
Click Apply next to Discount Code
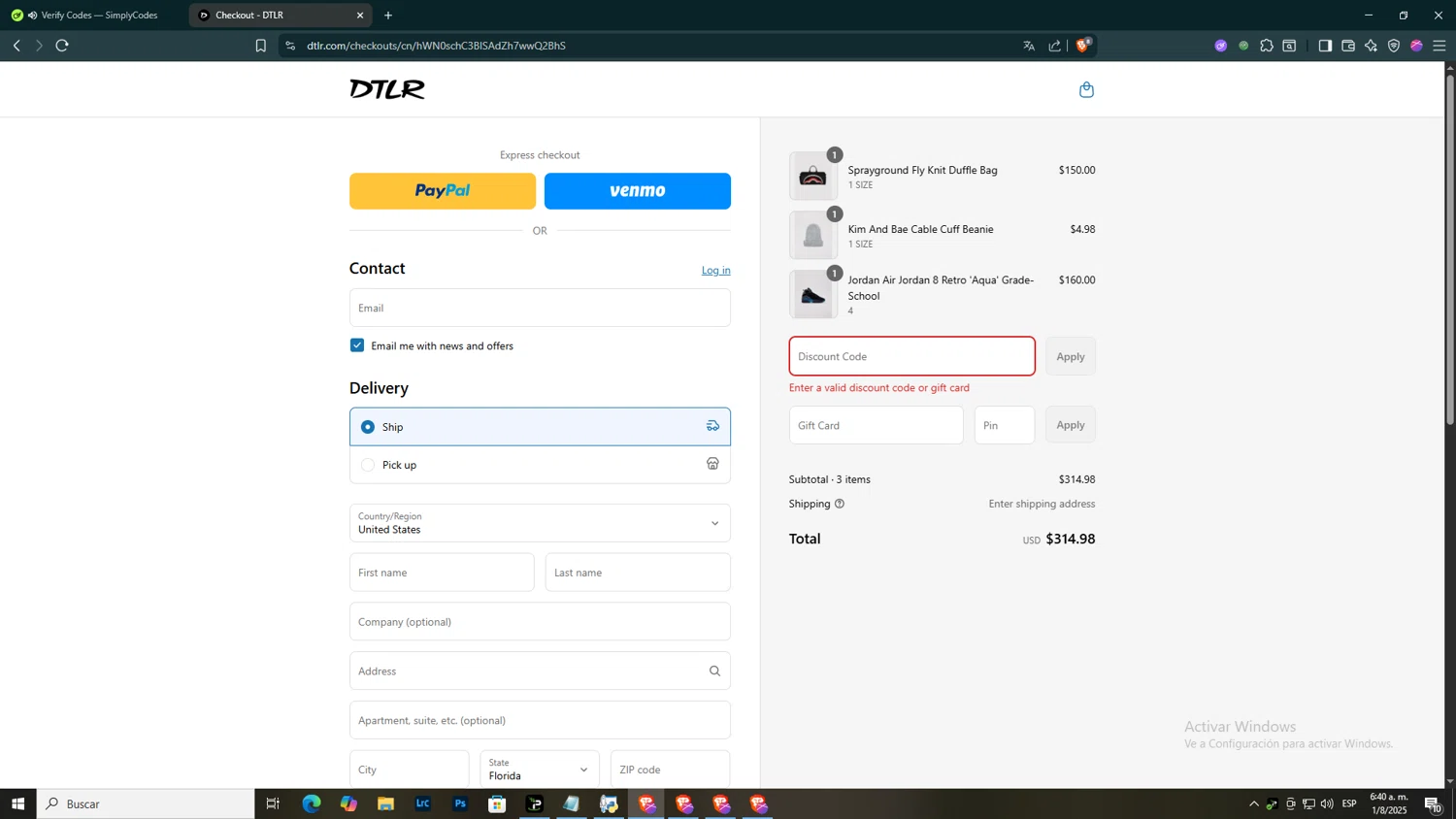[x=1071, y=356]
